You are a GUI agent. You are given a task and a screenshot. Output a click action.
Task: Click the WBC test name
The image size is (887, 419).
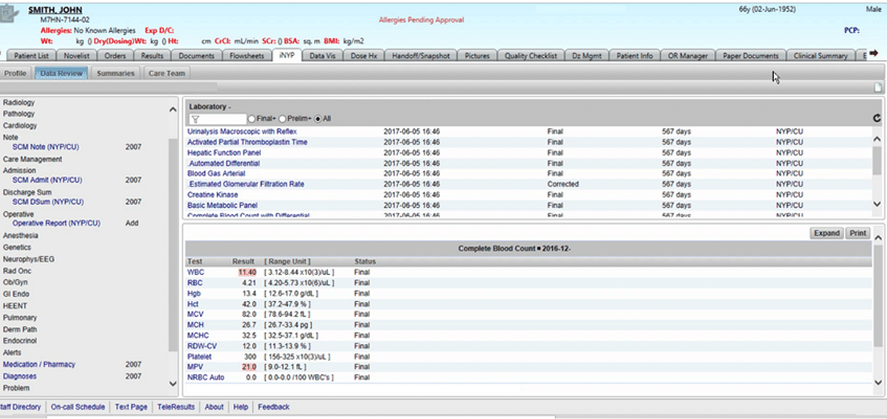coord(195,273)
